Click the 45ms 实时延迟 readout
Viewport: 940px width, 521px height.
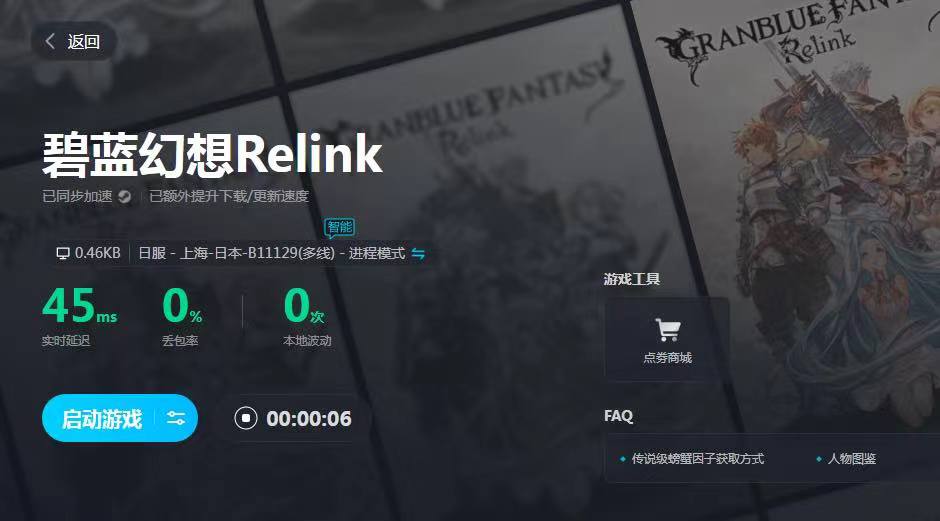[x=79, y=317]
